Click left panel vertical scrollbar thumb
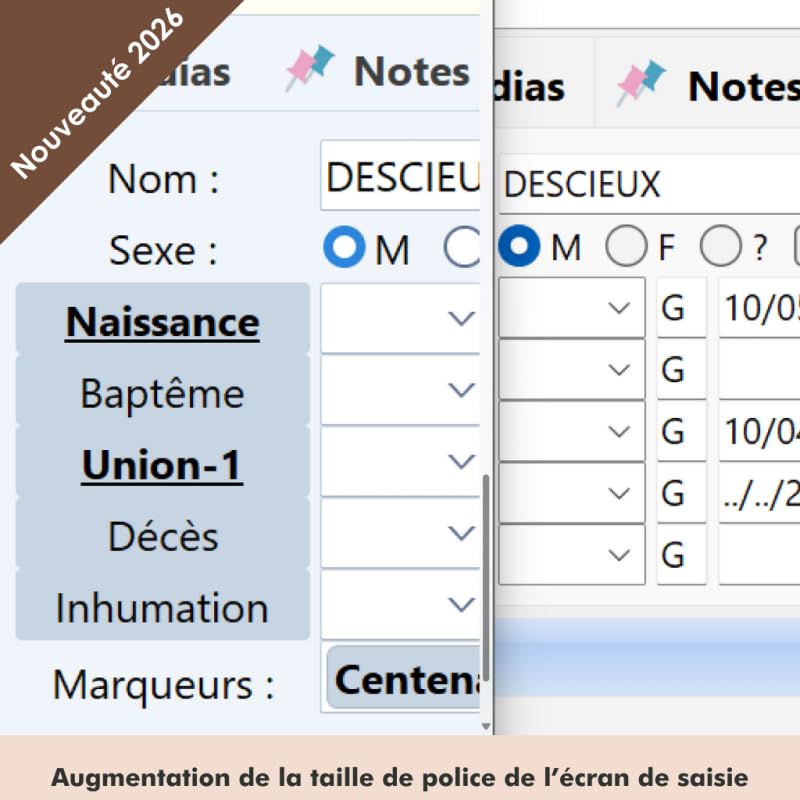 [486, 578]
